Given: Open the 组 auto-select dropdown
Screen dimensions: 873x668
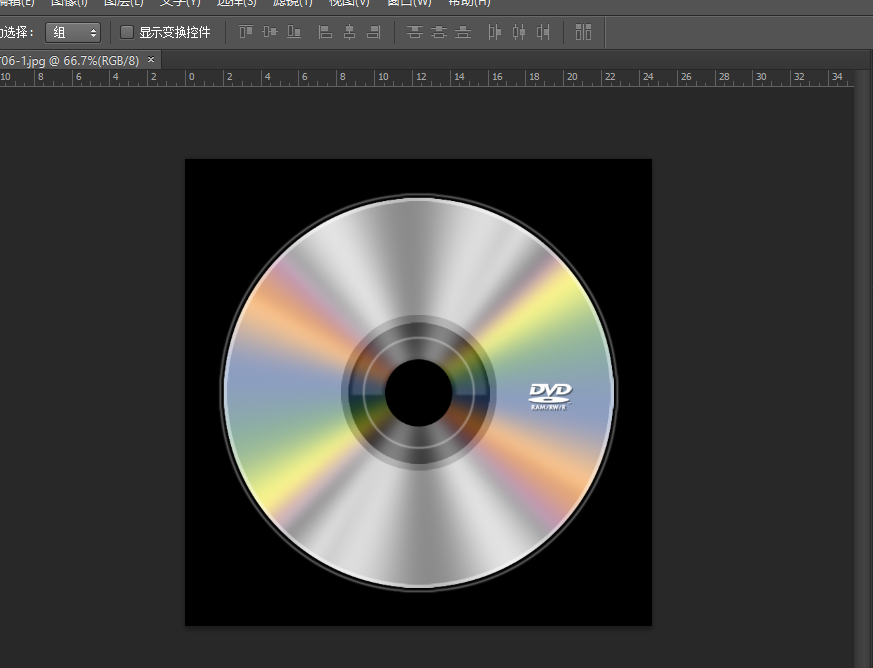Looking at the screenshot, I should click(73, 32).
